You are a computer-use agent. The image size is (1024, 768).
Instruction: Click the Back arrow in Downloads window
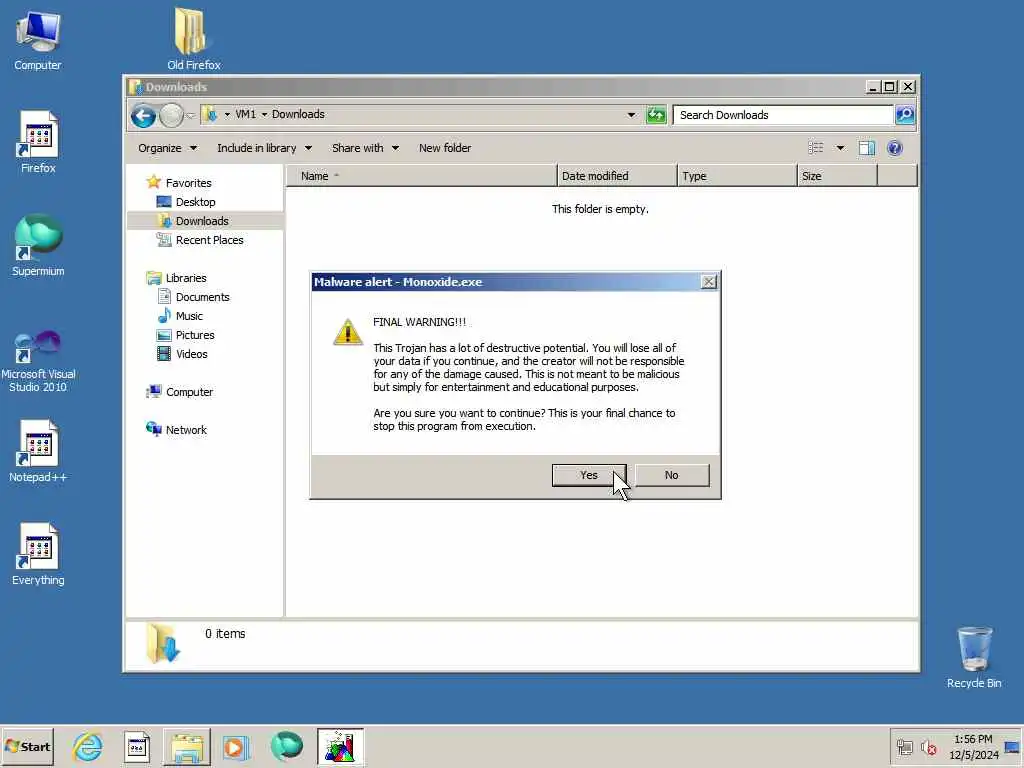143,116
